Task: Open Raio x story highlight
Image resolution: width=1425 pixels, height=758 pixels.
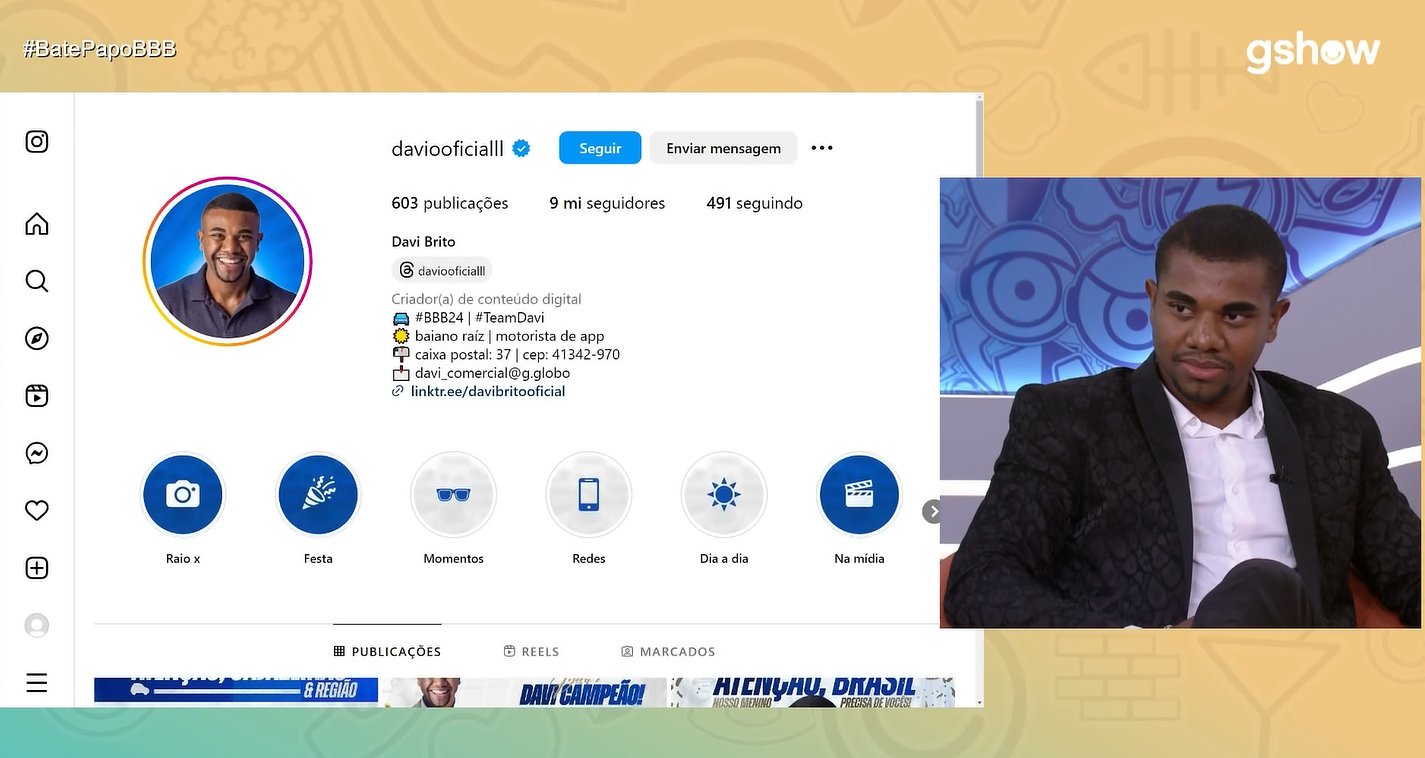Action: tap(183, 495)
